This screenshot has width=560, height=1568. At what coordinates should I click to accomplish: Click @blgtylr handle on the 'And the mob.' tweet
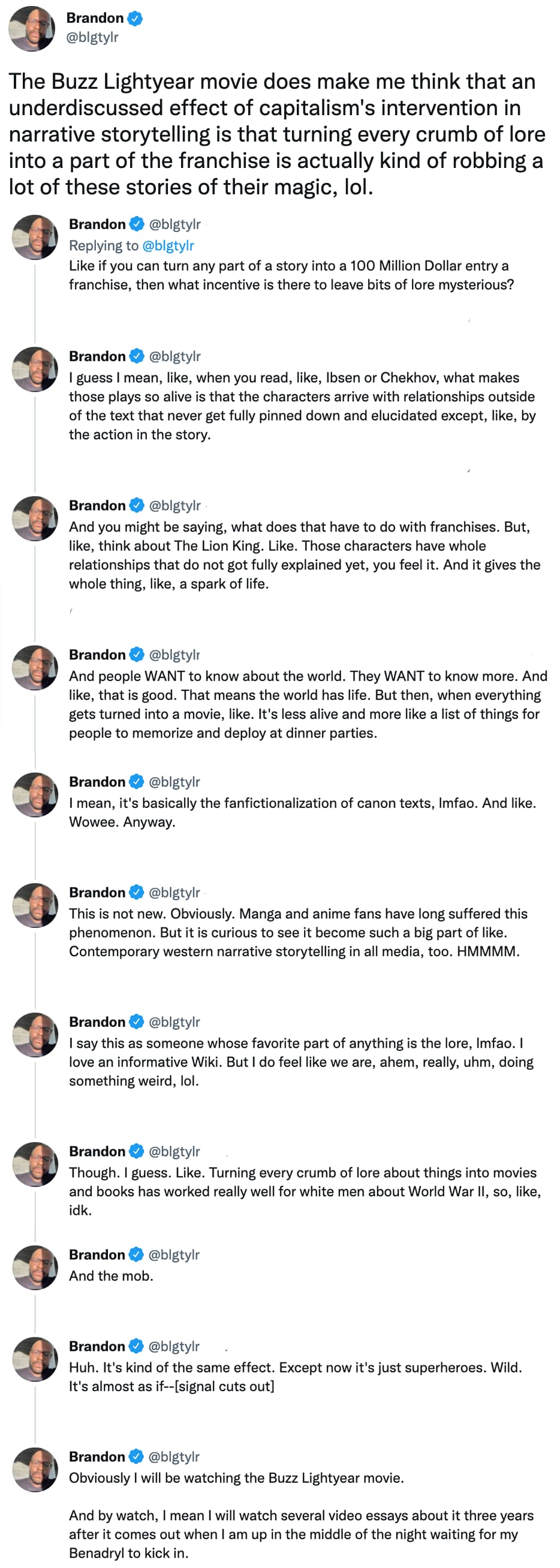click(x=174, y=1254)
